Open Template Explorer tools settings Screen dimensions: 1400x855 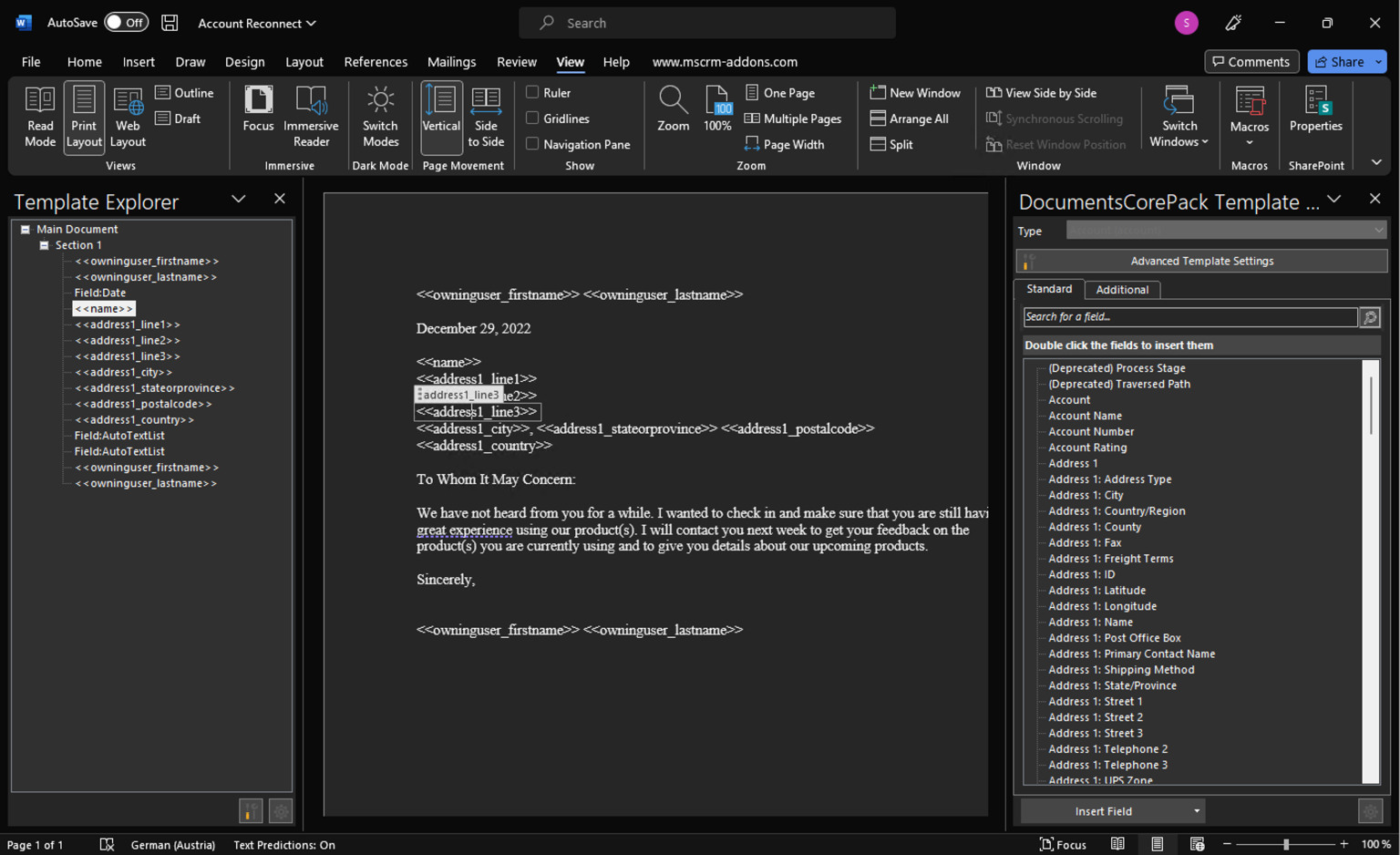point(280,810)
